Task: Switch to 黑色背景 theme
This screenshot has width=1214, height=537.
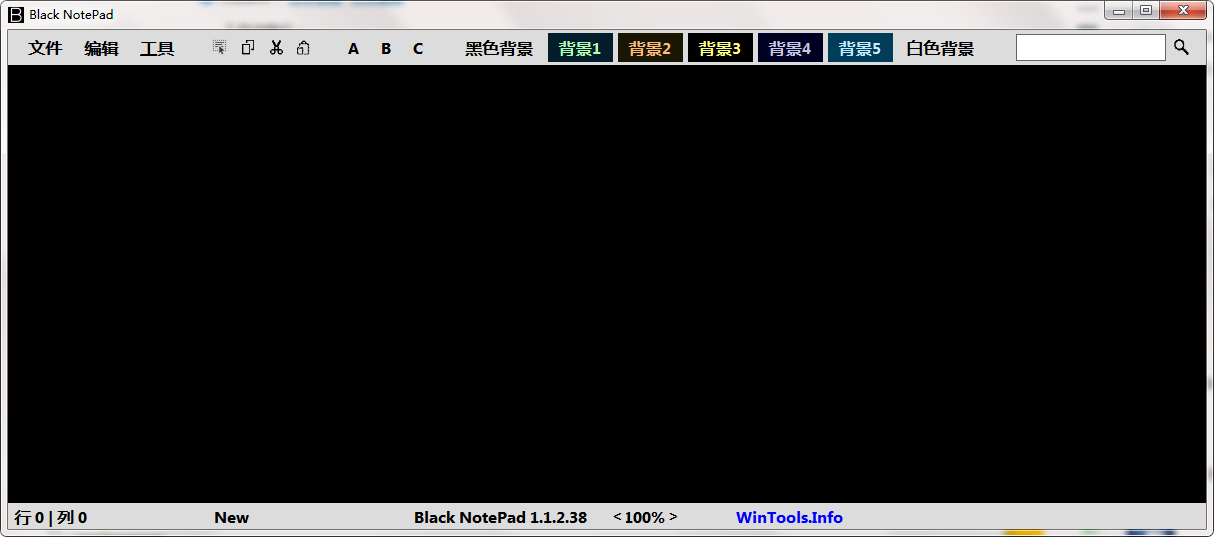Action: point(499,48)
